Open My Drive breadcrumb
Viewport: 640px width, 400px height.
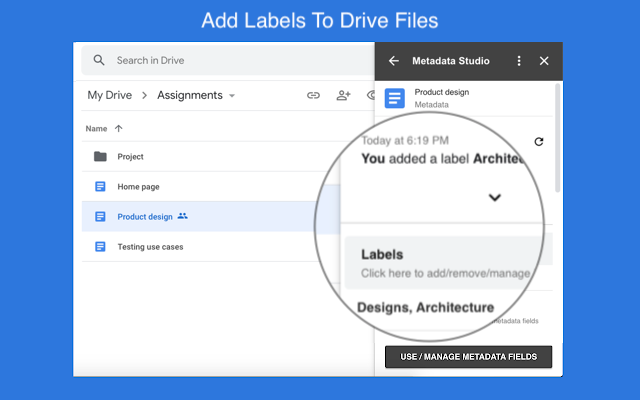109,95
